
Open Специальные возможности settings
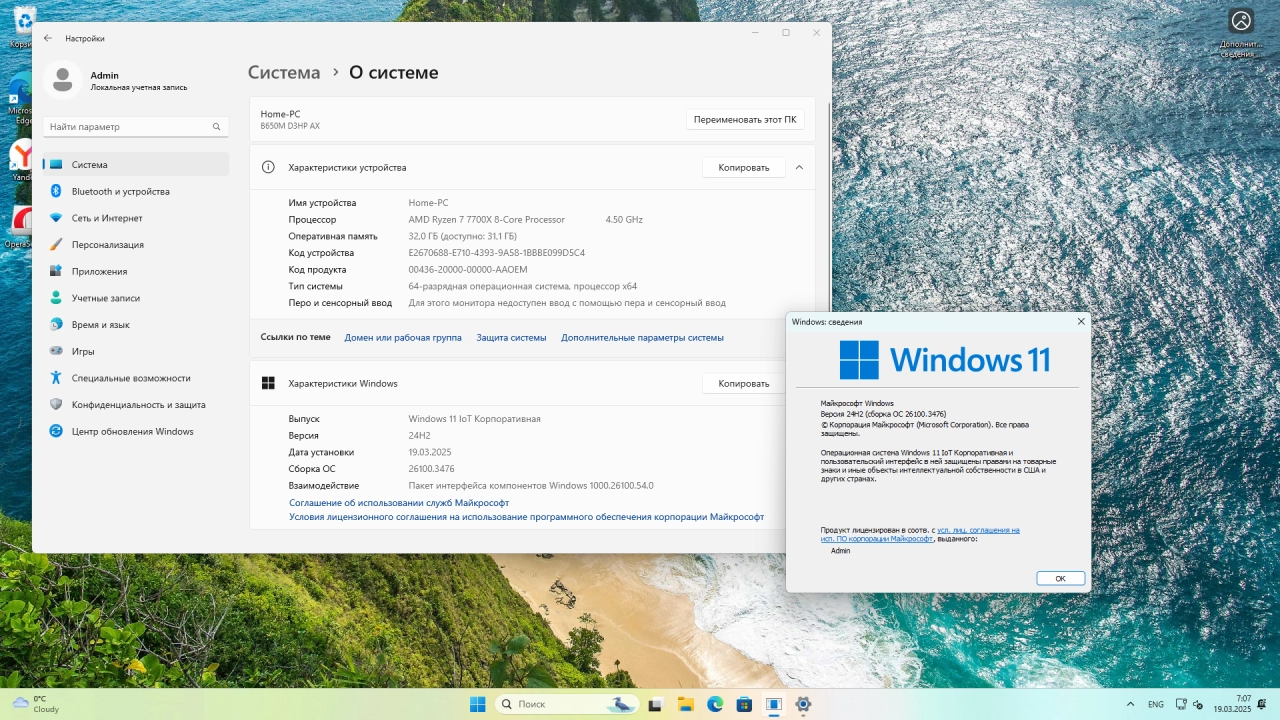click(136, 378)
